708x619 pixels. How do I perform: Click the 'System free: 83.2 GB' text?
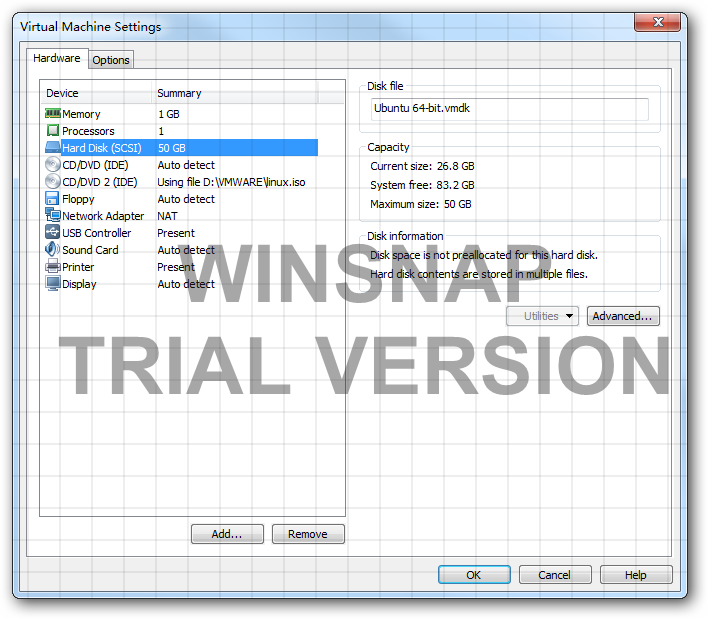(x=422, y=185)
